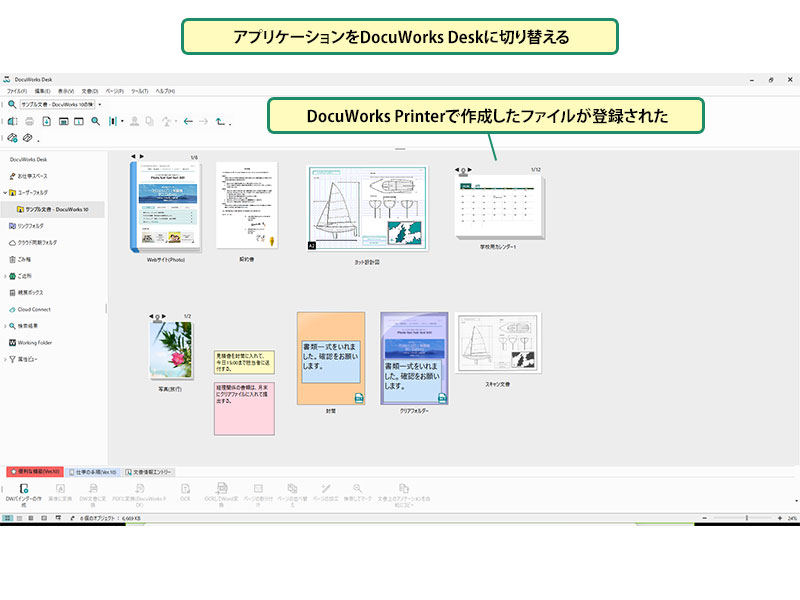
Task: Click the document with down arrow toolbar icon
Action: pos(46,121)
